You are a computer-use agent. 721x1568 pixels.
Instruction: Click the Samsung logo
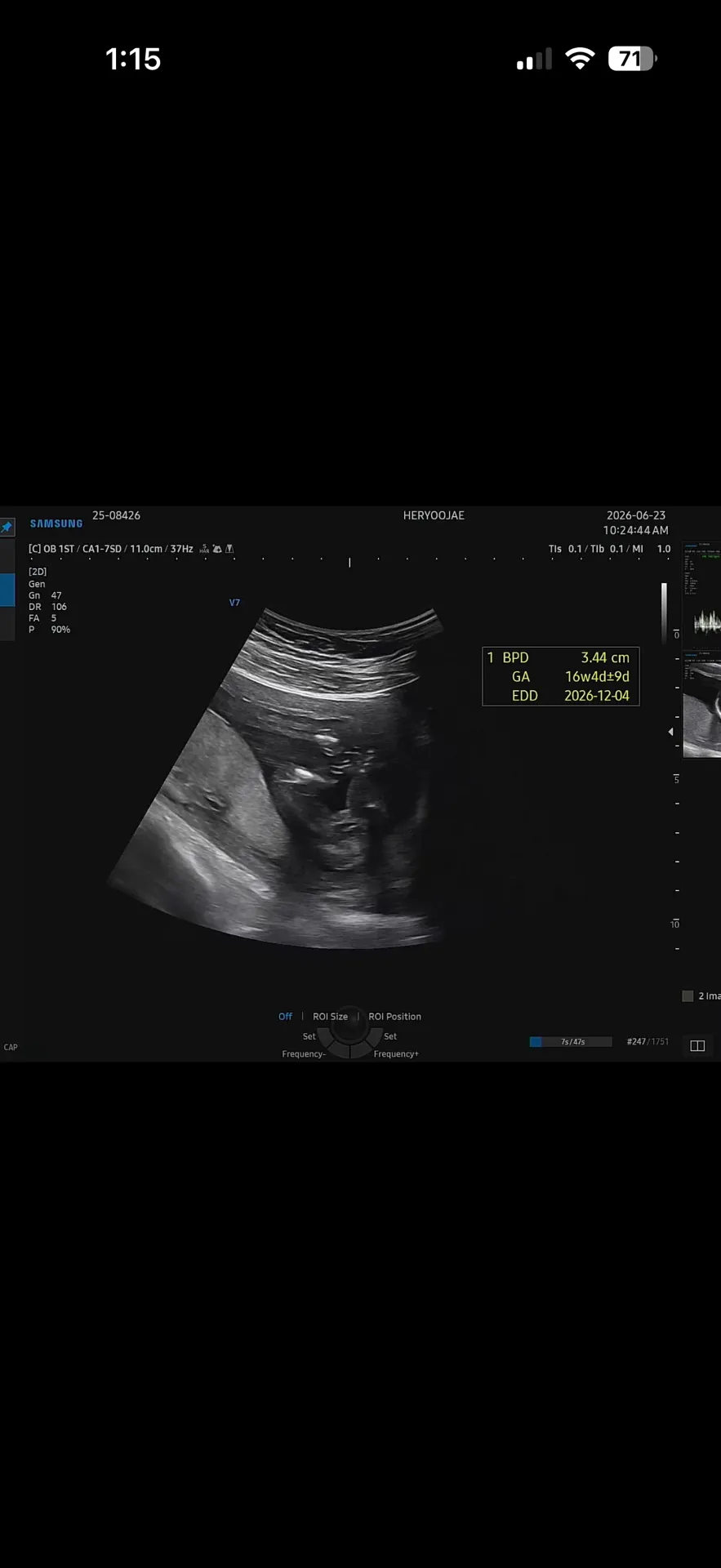56,523
